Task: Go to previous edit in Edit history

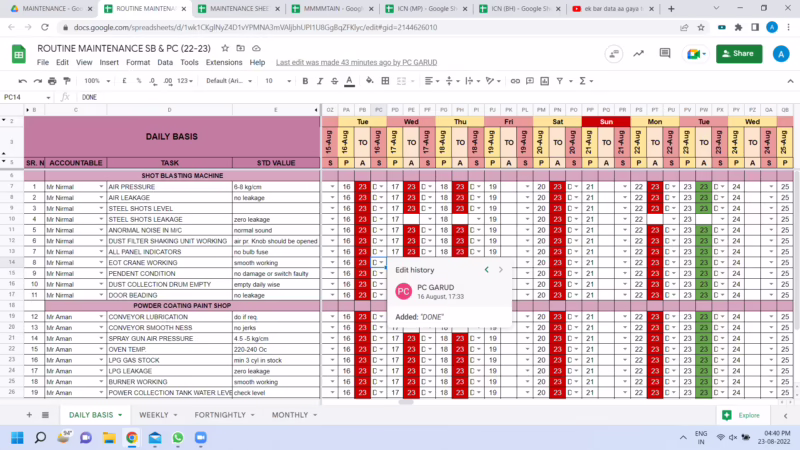Action: pyautogui.click(x=486, y=269)
